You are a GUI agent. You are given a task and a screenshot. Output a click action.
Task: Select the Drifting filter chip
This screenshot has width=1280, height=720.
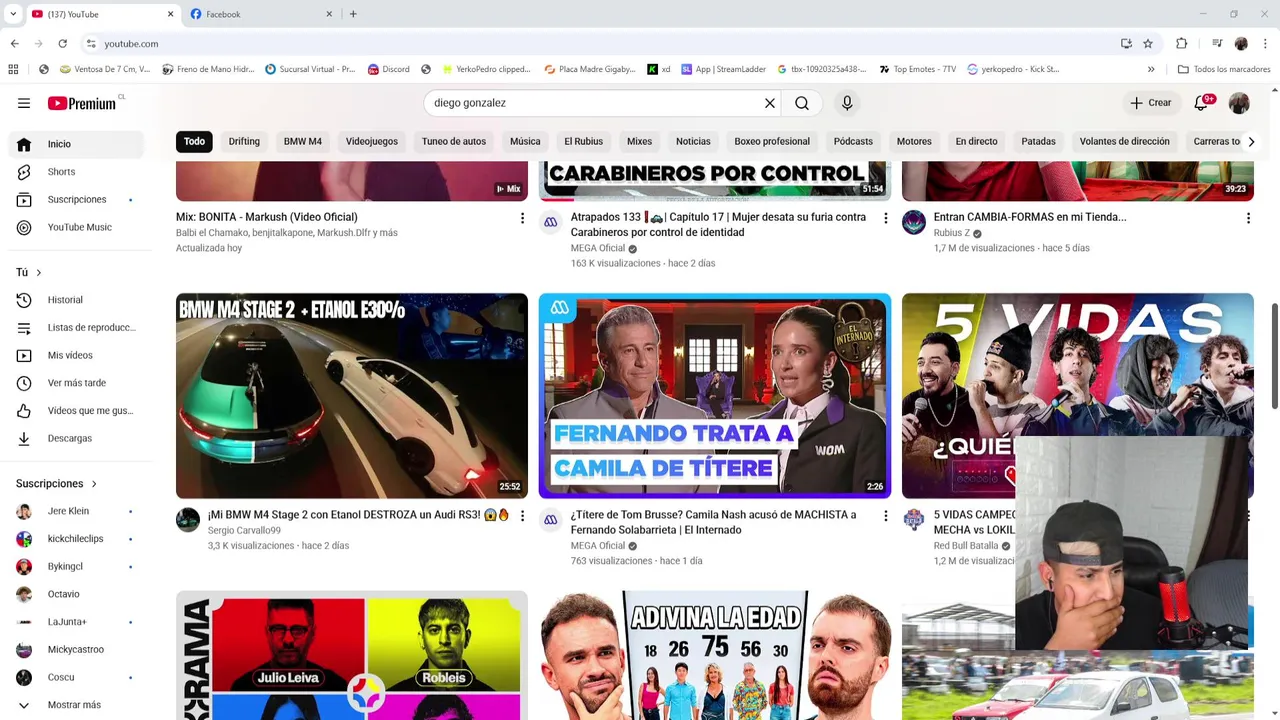[244, 141]
